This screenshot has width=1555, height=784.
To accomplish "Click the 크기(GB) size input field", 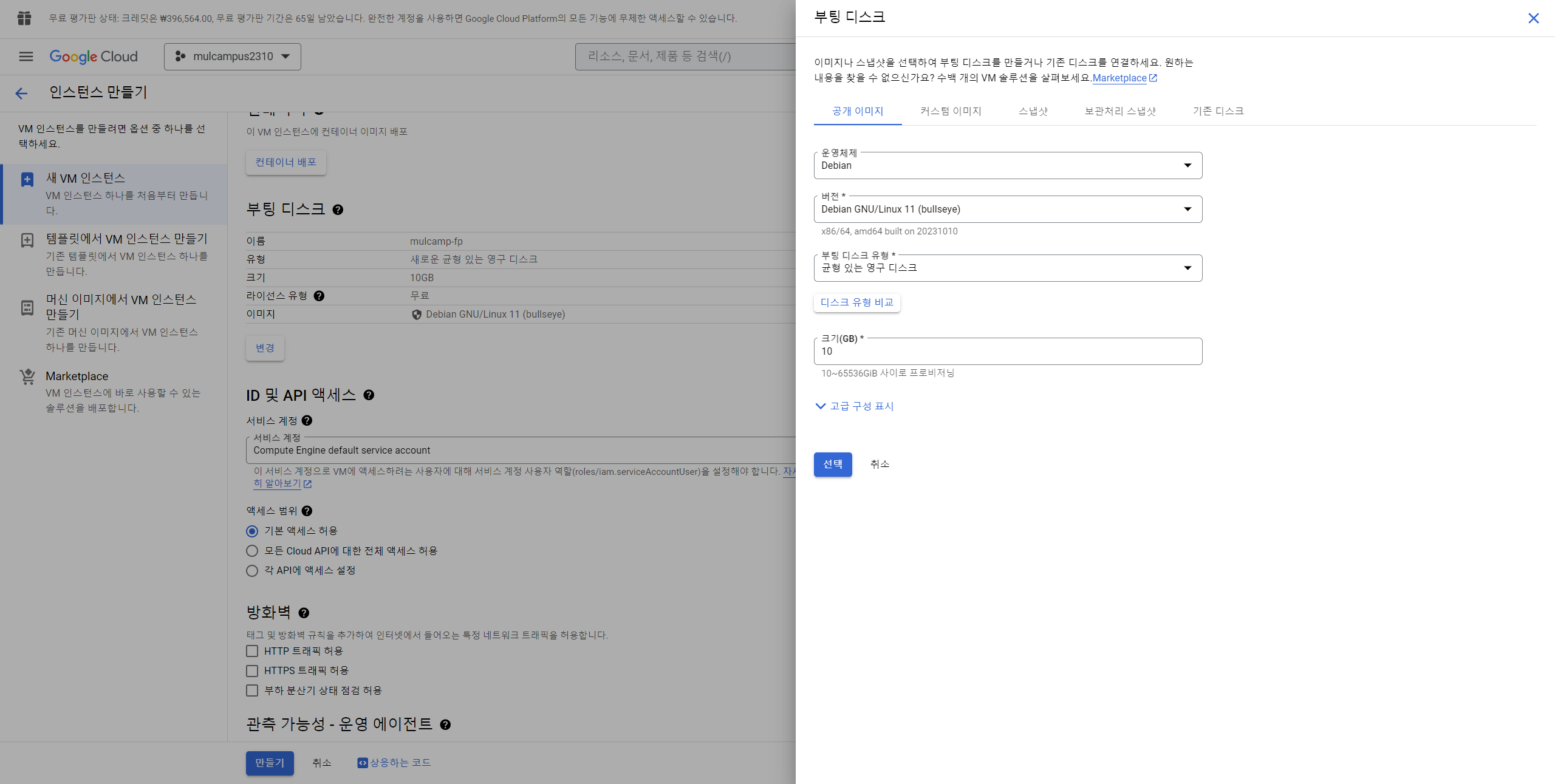I will (x=1007, y=352).
